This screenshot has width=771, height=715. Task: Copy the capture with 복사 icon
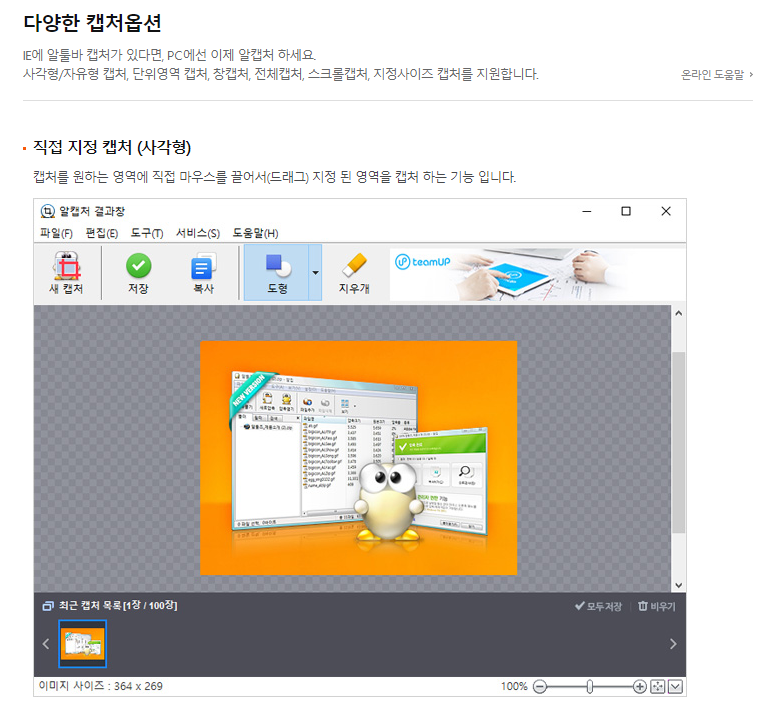coord(203,272)
